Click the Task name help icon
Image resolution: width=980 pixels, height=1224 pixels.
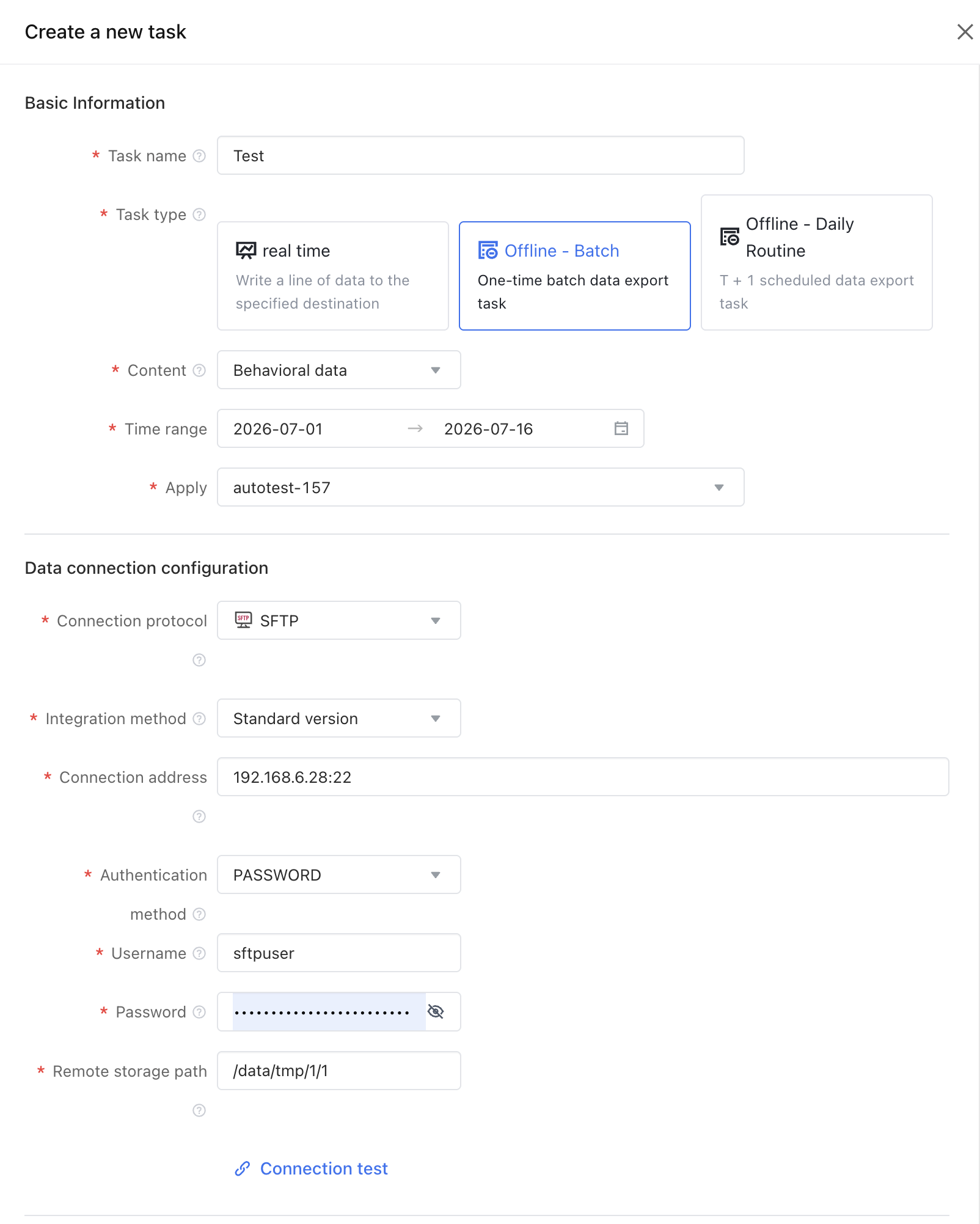click(x=199, y=156)
